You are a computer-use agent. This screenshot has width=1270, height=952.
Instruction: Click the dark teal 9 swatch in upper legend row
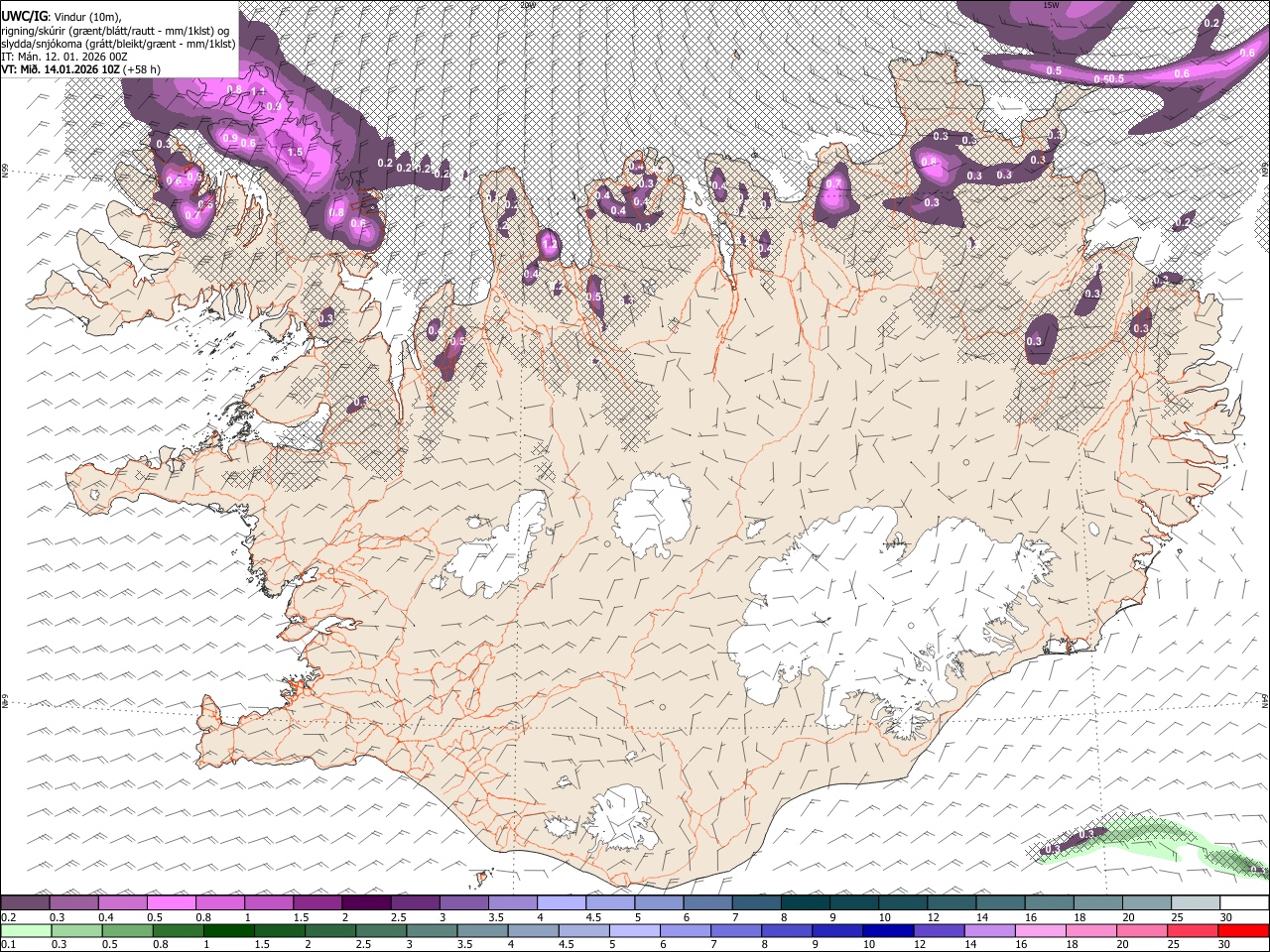(854, 903)
